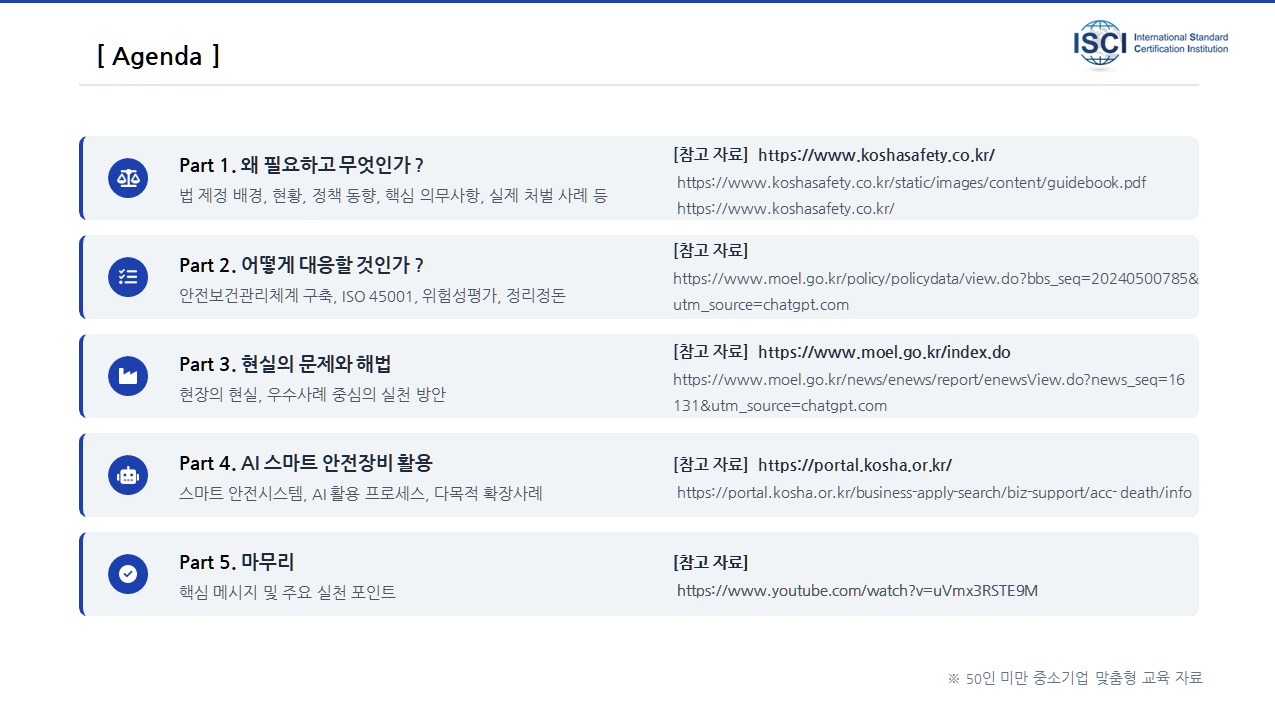Click the ISCI globe logo
The height and width of the screenshot is (718, 1275).
tap(1100, 44)
